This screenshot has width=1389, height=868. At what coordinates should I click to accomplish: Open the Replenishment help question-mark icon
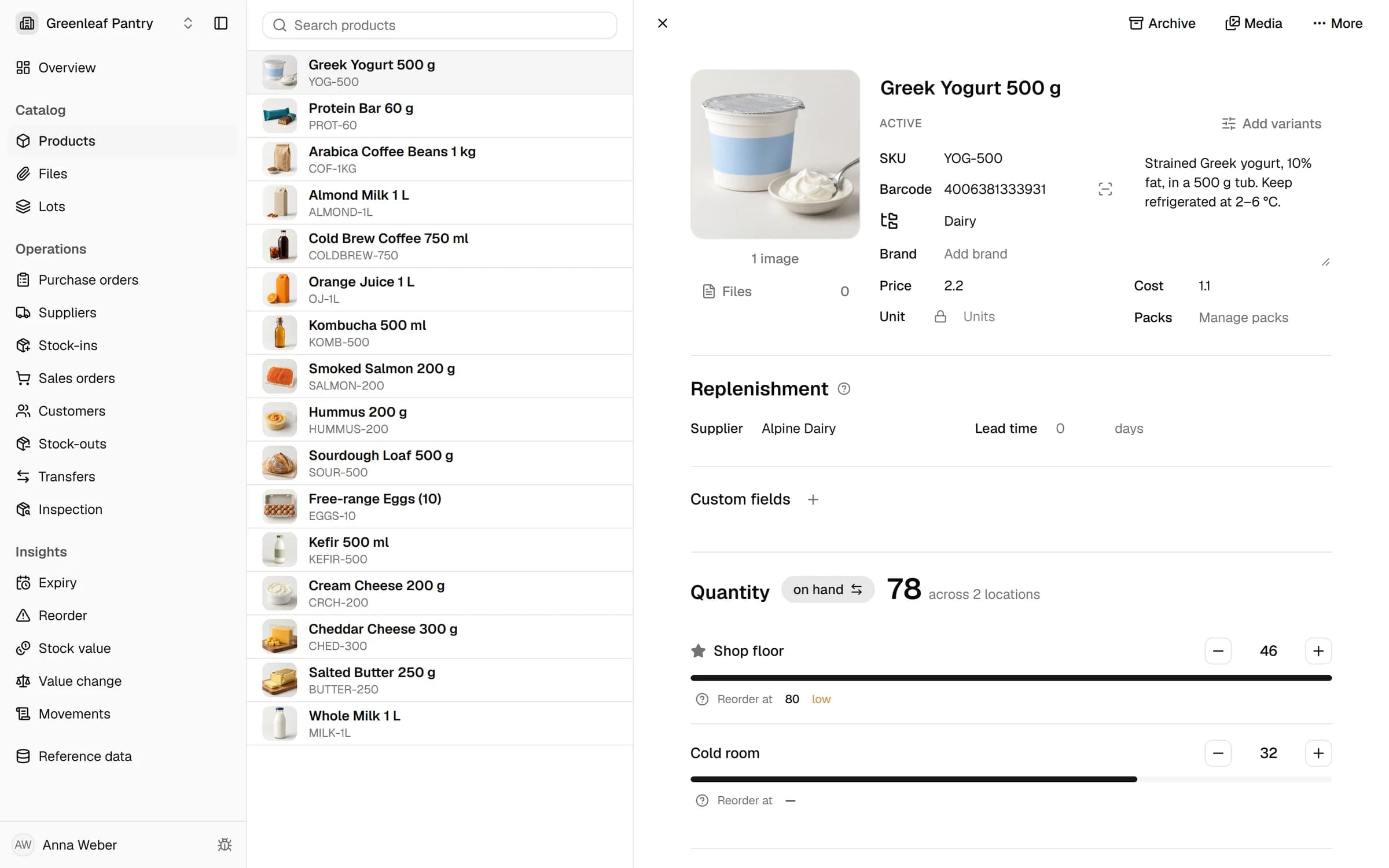tap(844, 389)
